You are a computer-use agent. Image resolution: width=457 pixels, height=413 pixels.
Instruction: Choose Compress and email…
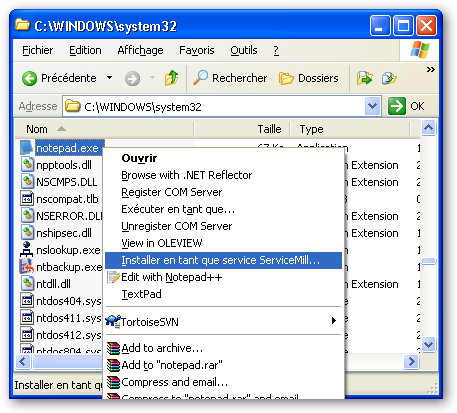coord(223,382)
